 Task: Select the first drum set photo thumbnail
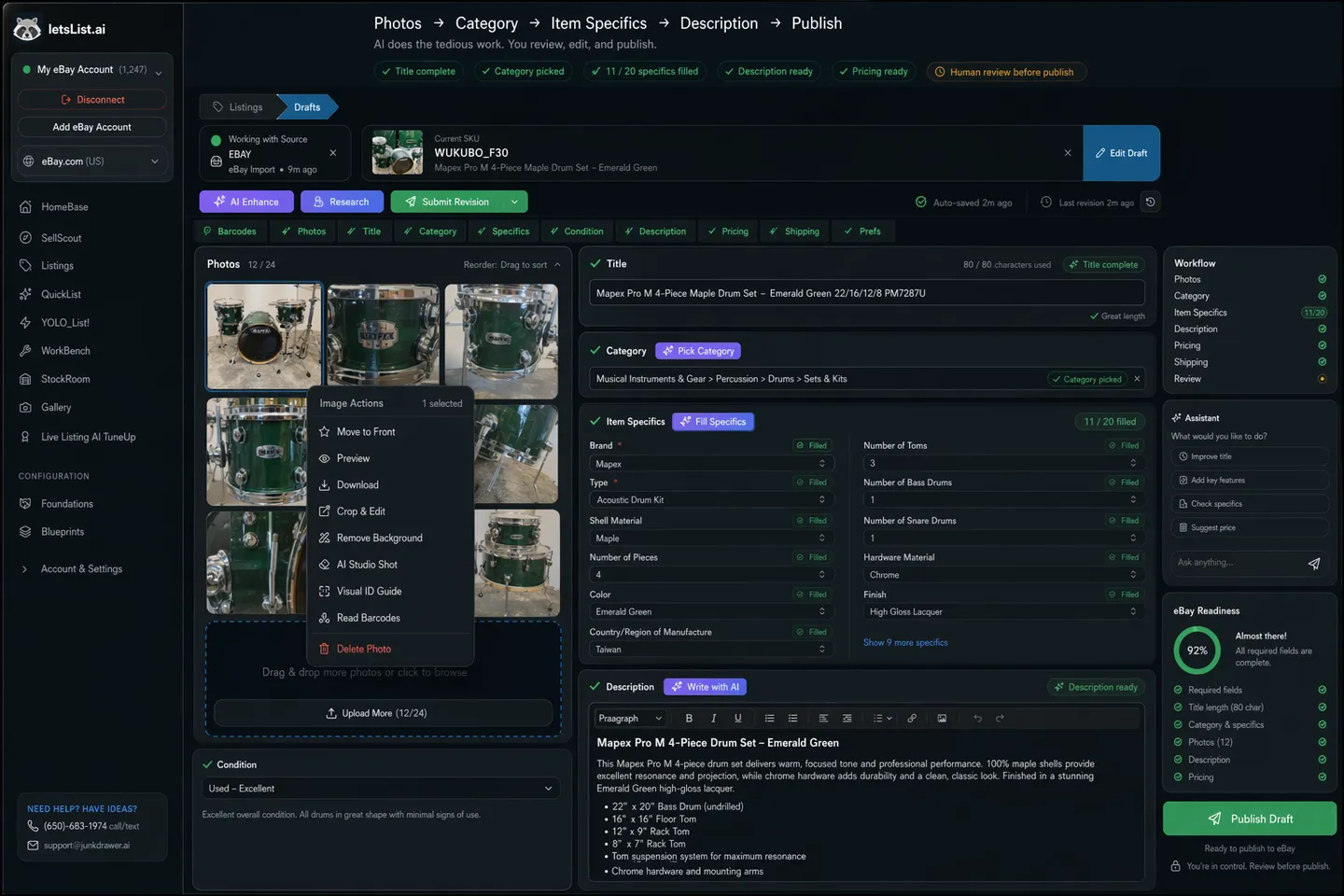[264, 336]
